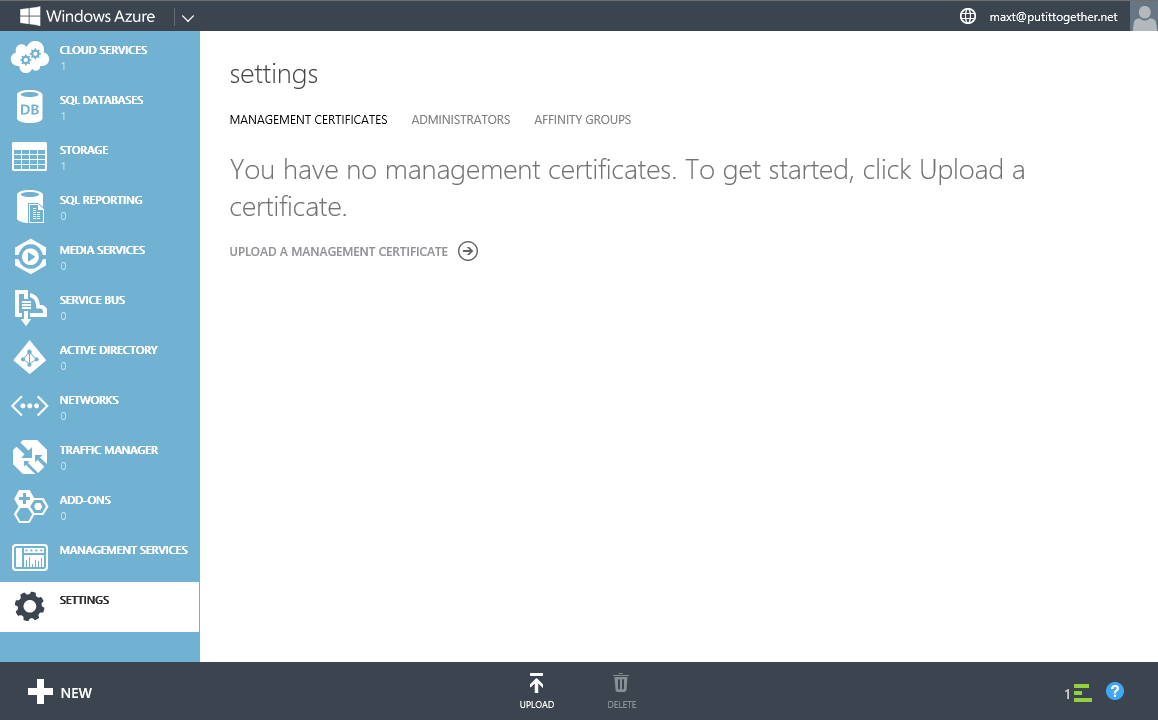Click the Upload arrow in bottom bar

pyautogui.click(x=537, y=683)
